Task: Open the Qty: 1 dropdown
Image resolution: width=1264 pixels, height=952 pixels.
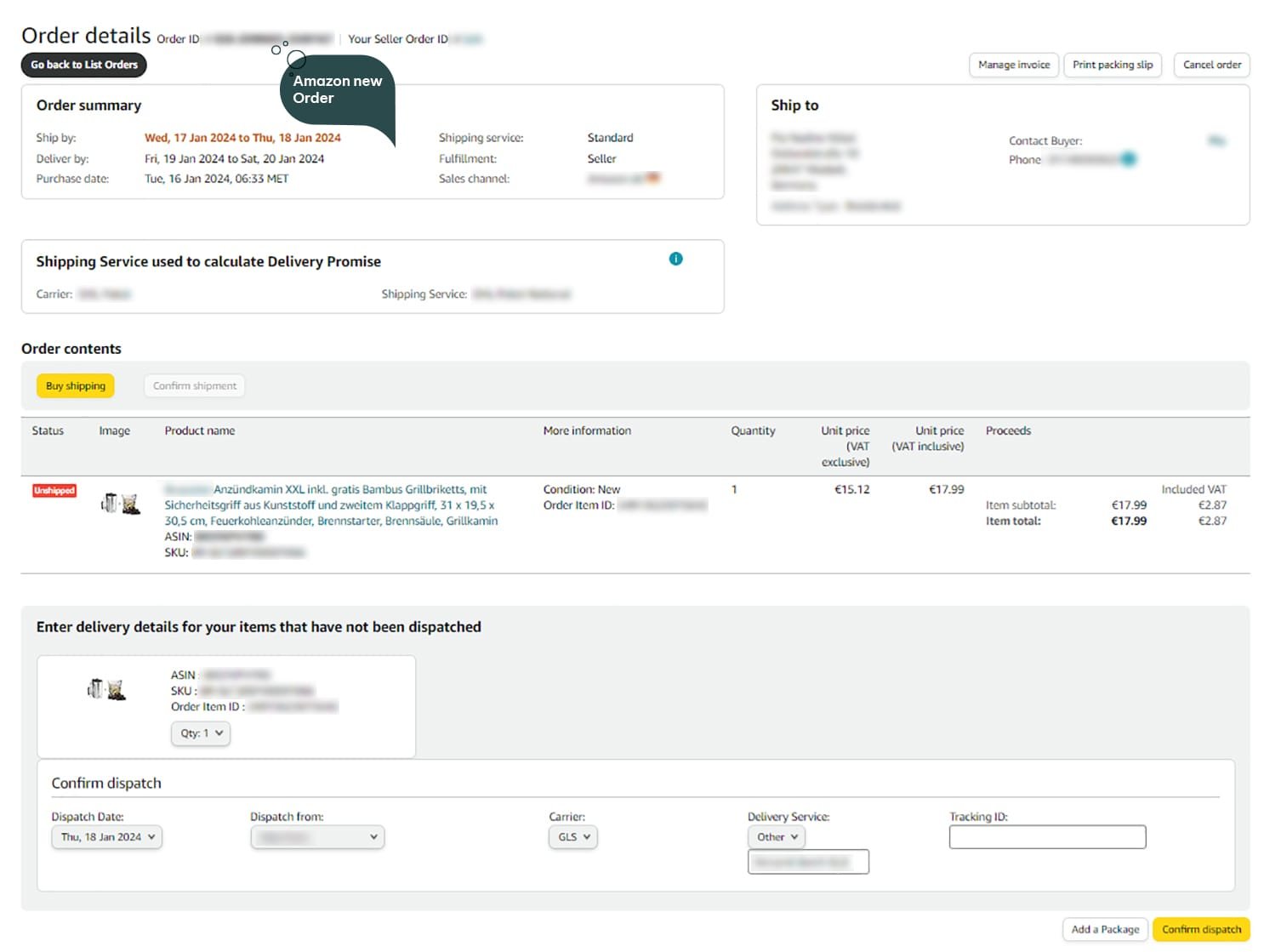Action: (201, 733)
